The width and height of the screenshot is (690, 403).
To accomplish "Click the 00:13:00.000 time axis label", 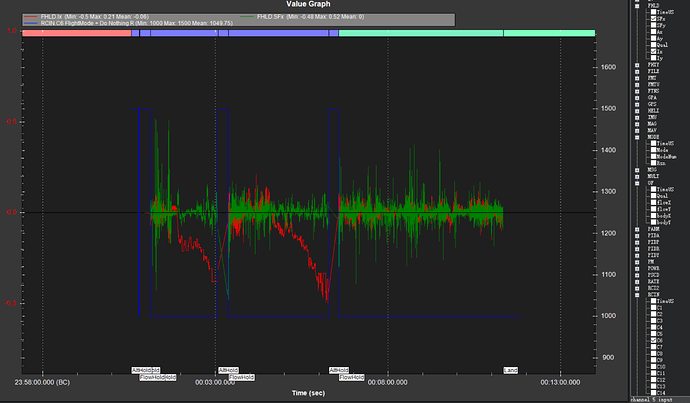I will pos(560,382).
